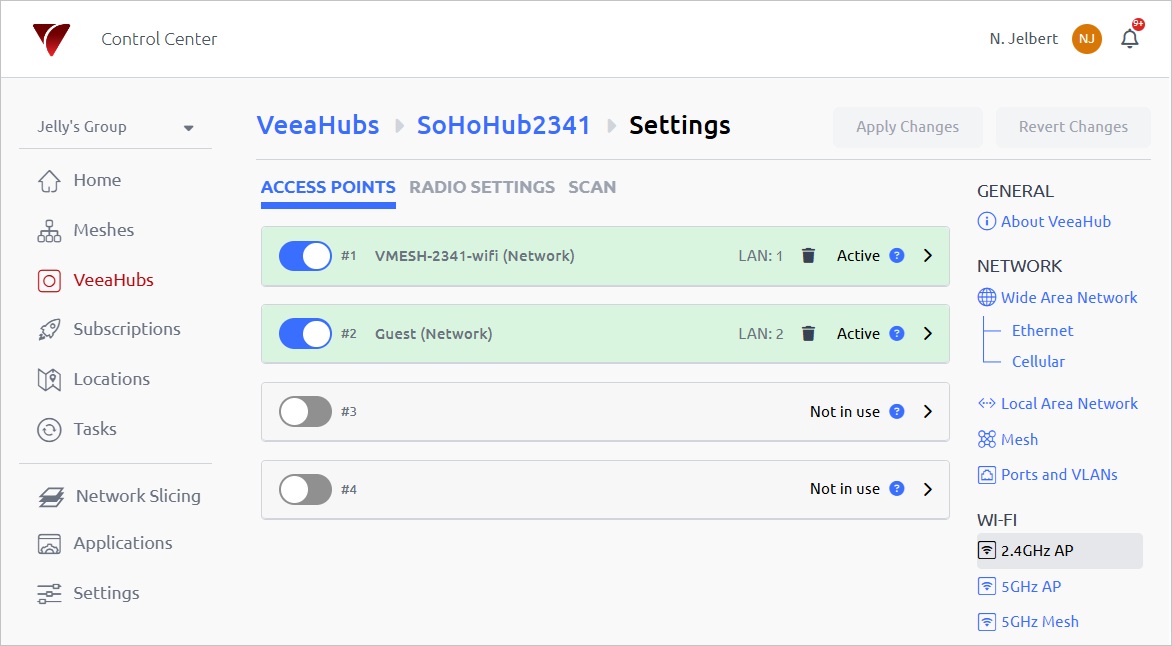Click the Home house icon
This screenshot has height=646, width=1172.
[x=49, y=180]
